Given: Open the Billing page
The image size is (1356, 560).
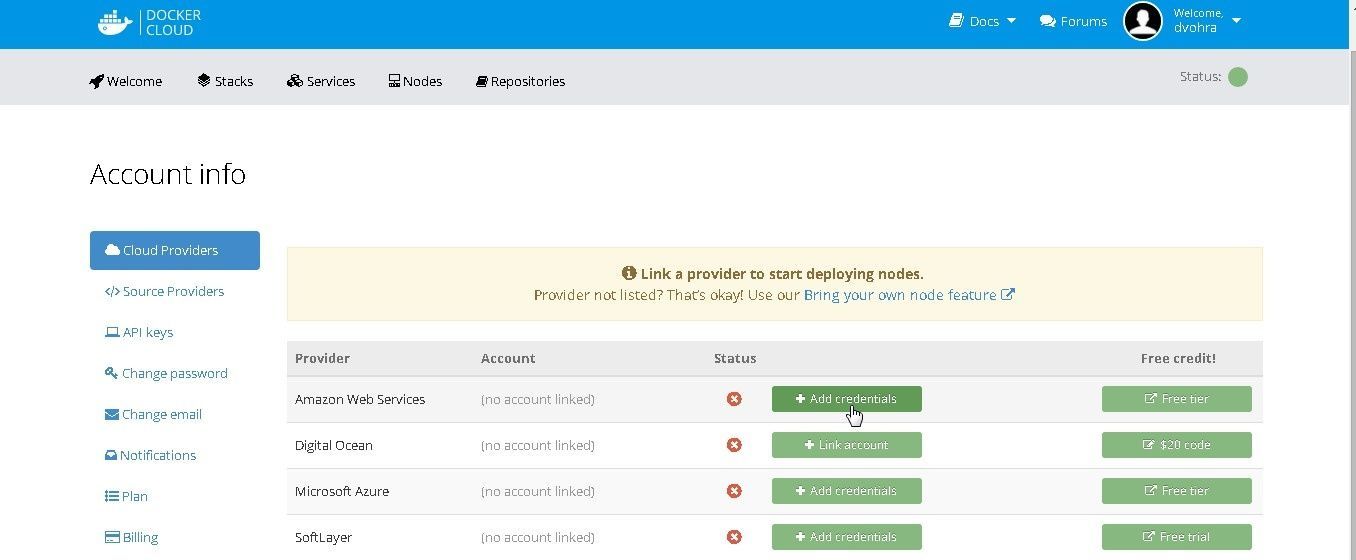Looking at the screenshot, I should point(131,538).
